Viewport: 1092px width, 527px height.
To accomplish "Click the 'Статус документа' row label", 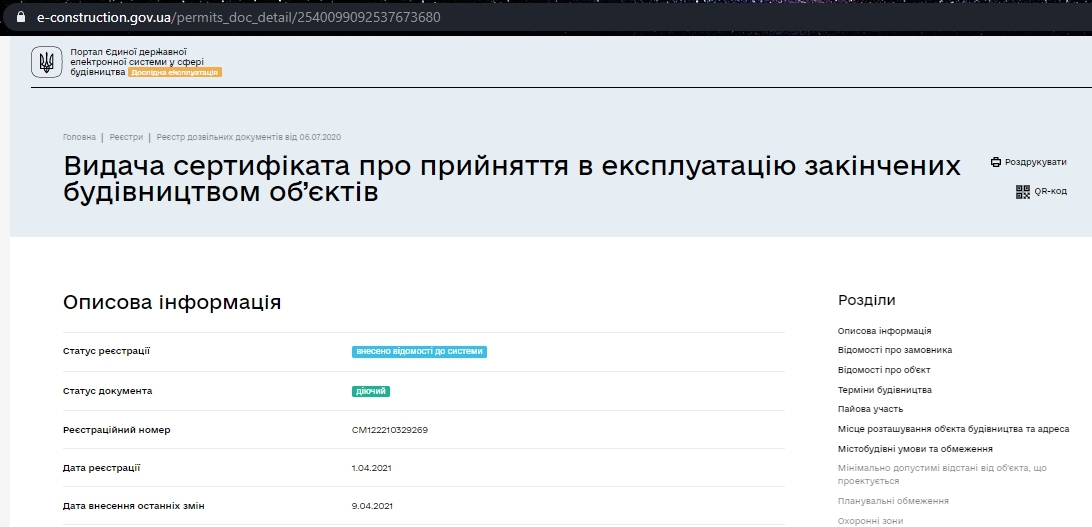I will coord(107,391).
